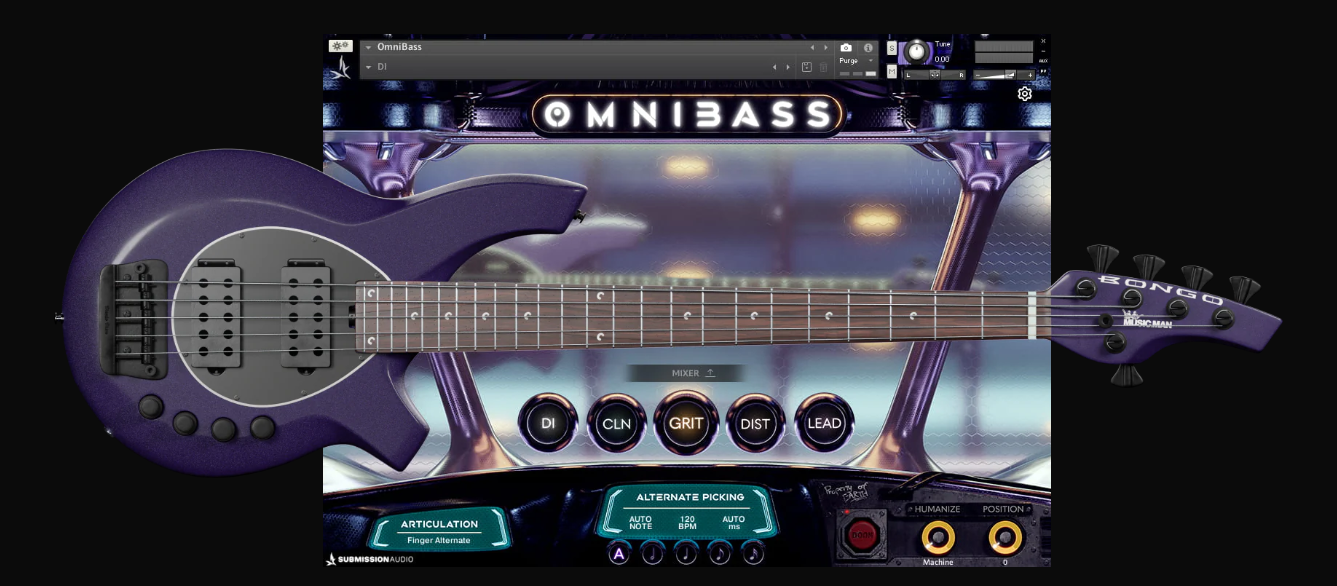Click the Machine humanize value label
Screen dimensions: 1337x586
938,562
